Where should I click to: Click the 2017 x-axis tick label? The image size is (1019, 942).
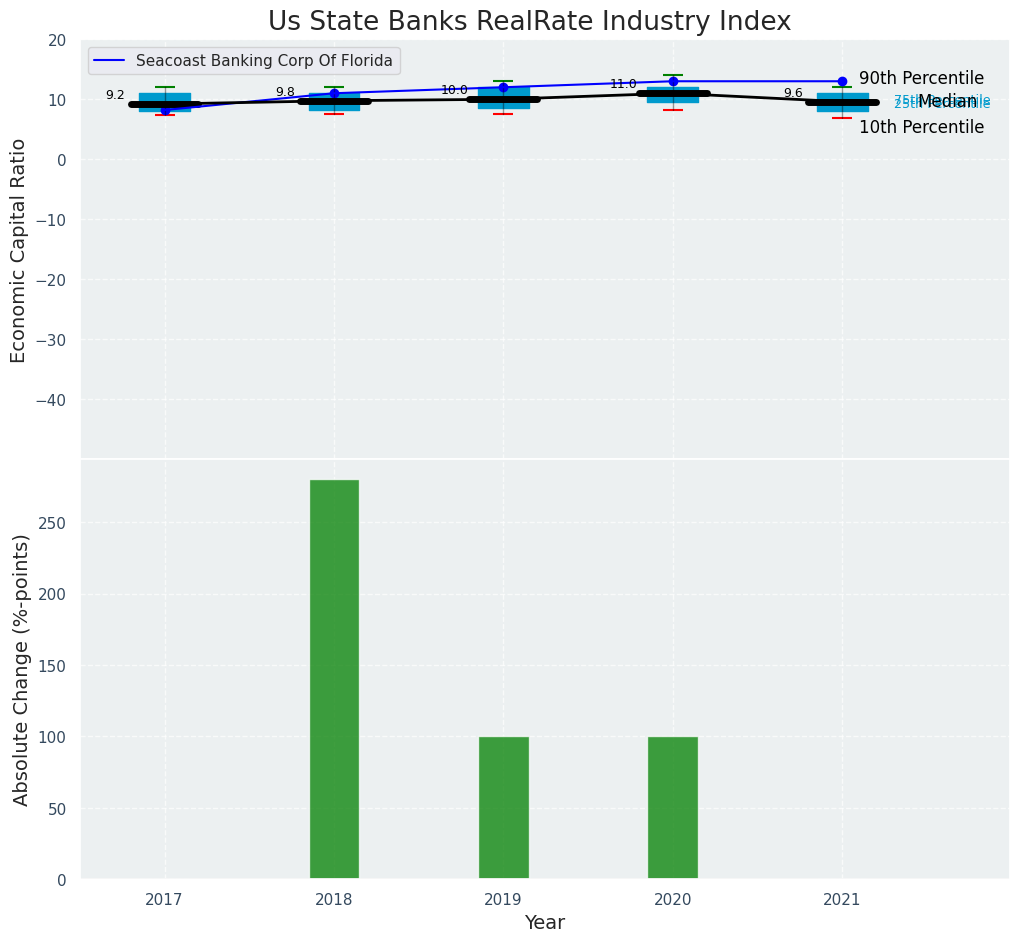[164, 900]
